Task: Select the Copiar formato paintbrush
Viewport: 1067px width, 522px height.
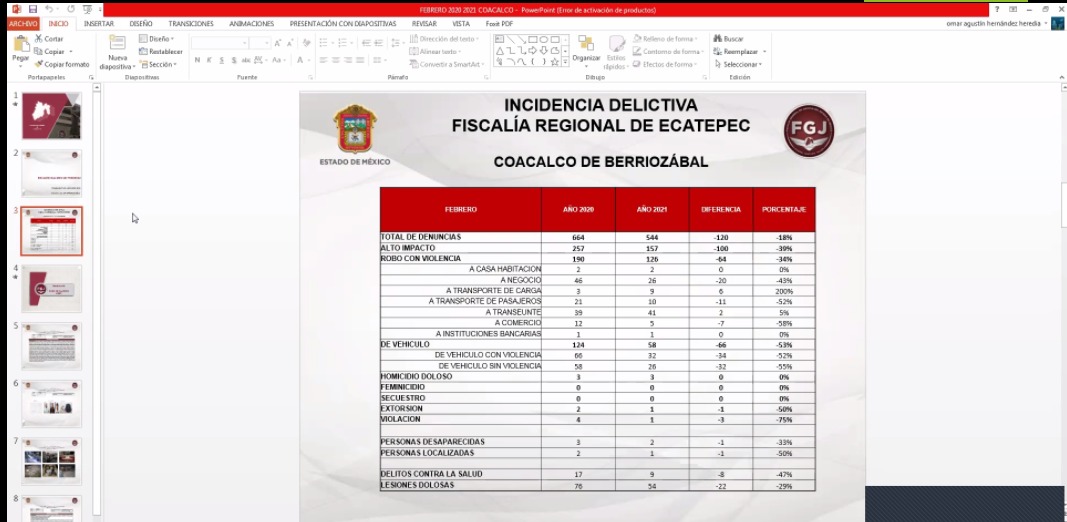Action: click(x=38, y=64)
